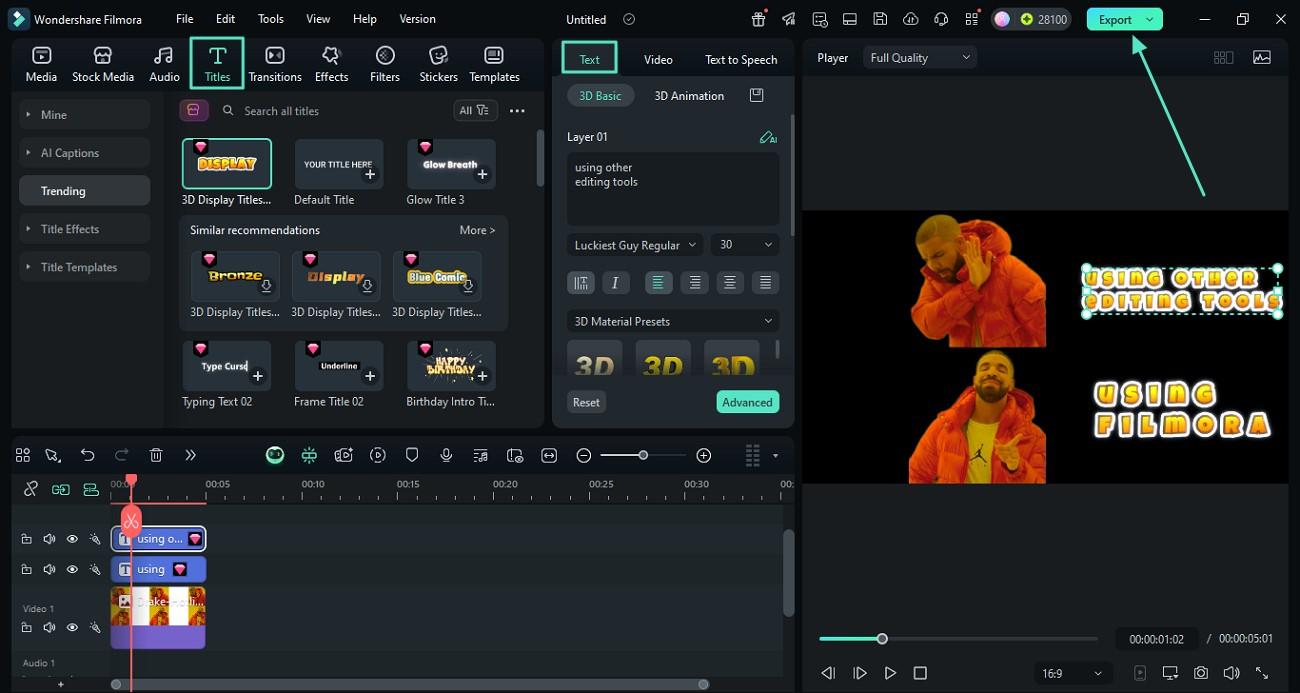Open the Export dropdown arrow
This screenshot has width=1300, height=693.
coord(1150,19)
